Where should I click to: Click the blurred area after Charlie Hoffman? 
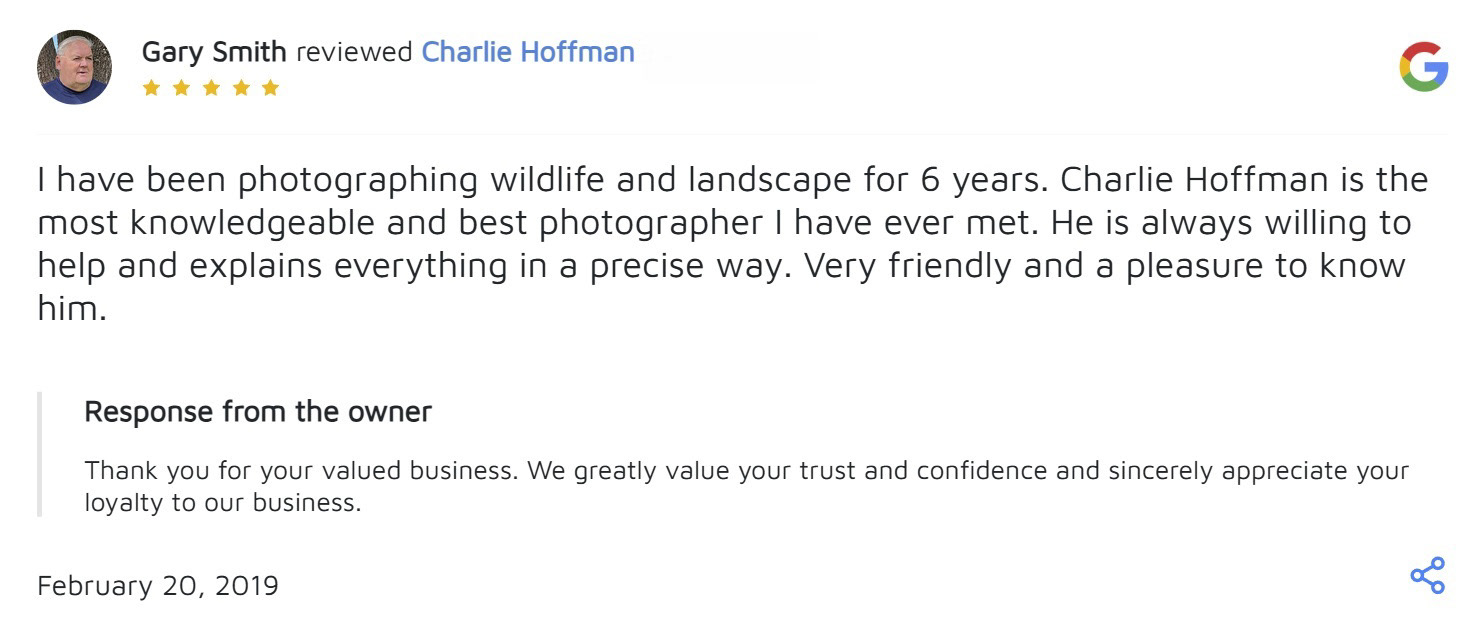730,56
